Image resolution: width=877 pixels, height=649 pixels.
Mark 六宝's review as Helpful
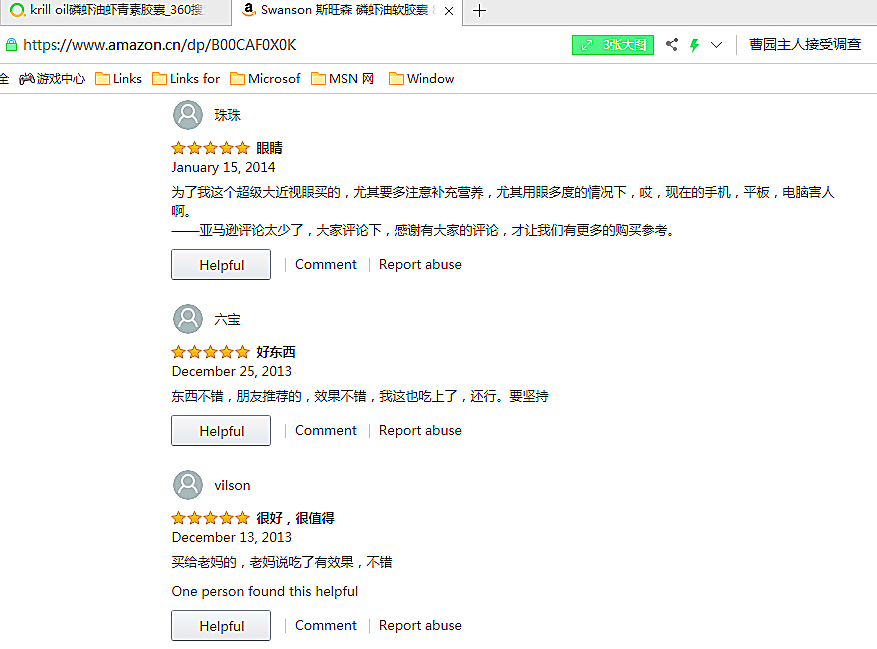[221, 431]
